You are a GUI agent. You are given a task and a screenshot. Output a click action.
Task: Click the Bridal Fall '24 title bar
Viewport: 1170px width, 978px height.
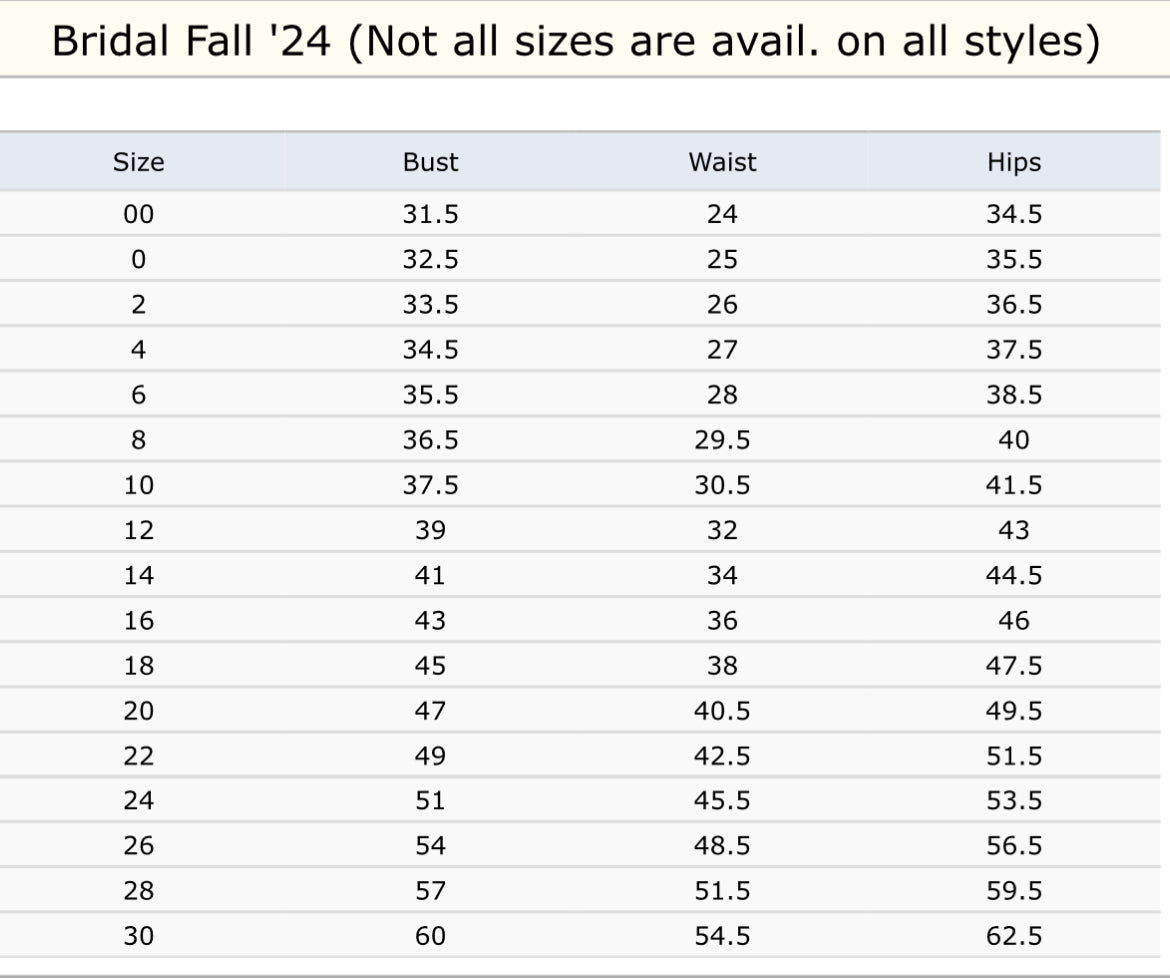tap(576, 41)
